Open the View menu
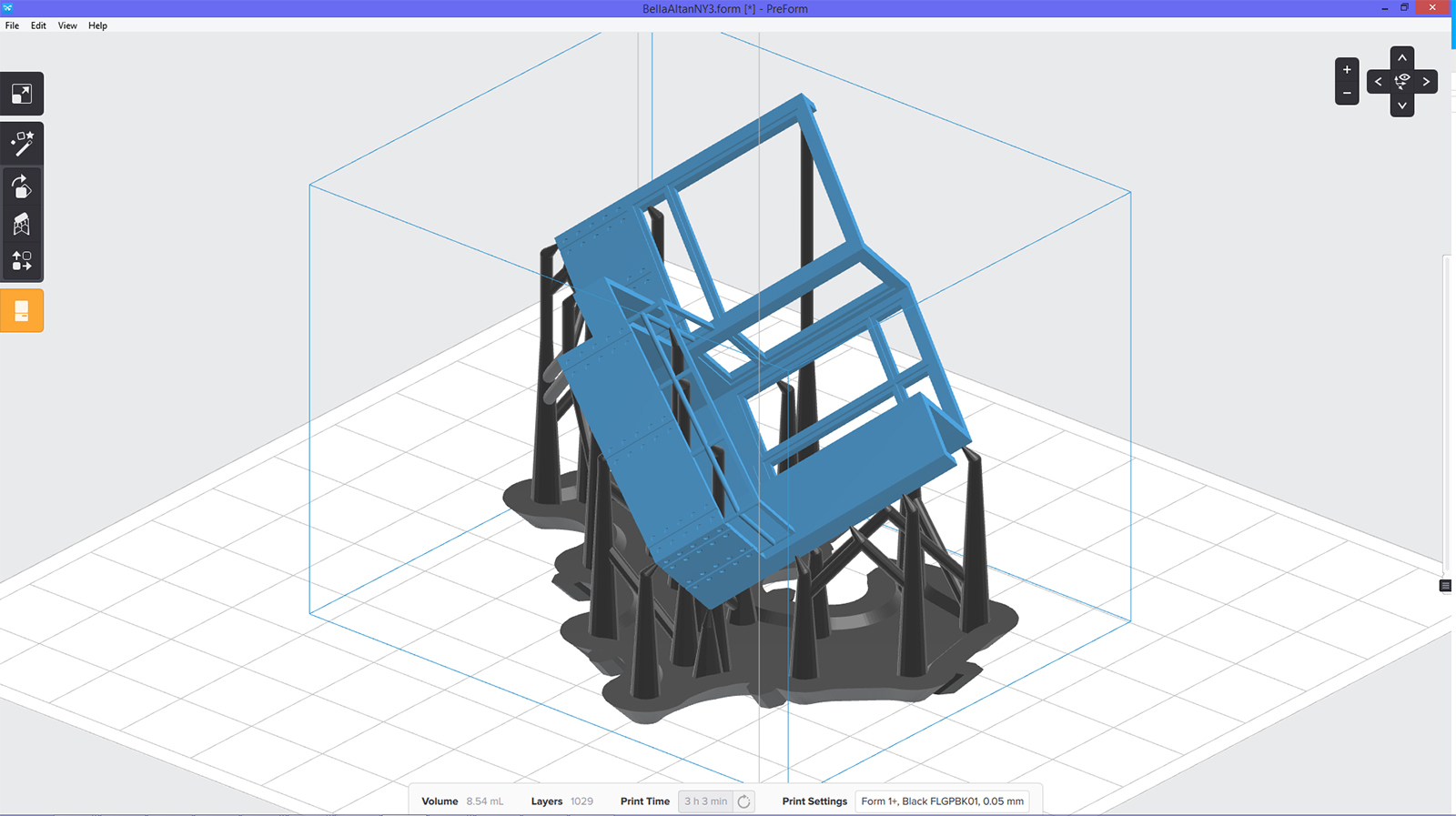This screenshot has width=1456, height=816. click(67, 25)
